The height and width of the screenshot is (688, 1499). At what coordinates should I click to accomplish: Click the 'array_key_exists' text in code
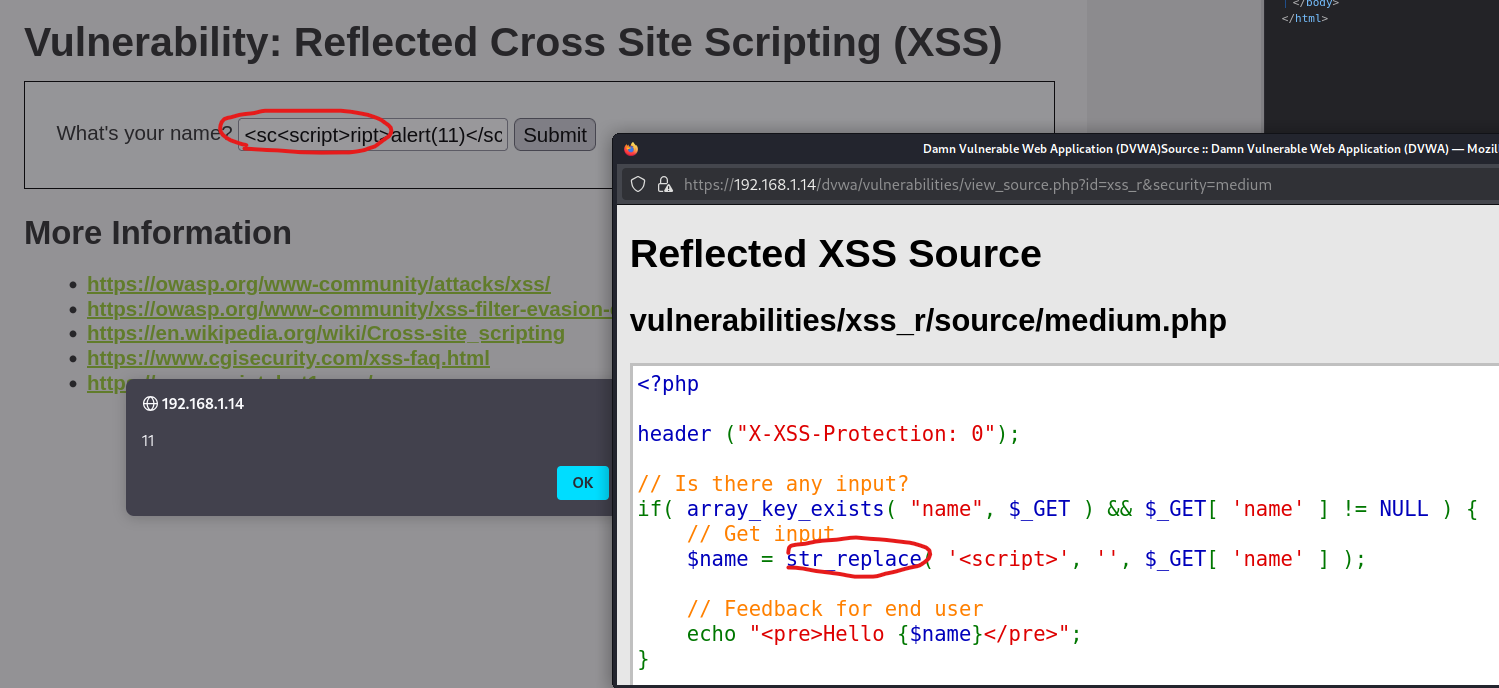tap(785, 509)
